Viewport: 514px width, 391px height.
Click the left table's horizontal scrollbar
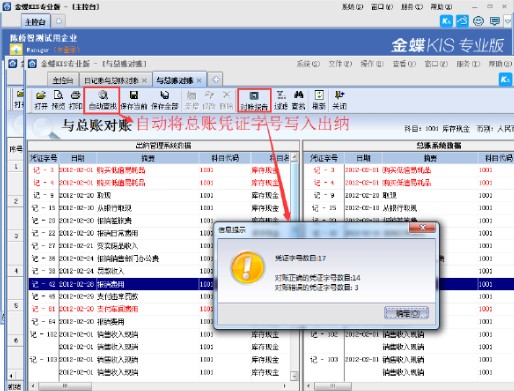point(159,386)
